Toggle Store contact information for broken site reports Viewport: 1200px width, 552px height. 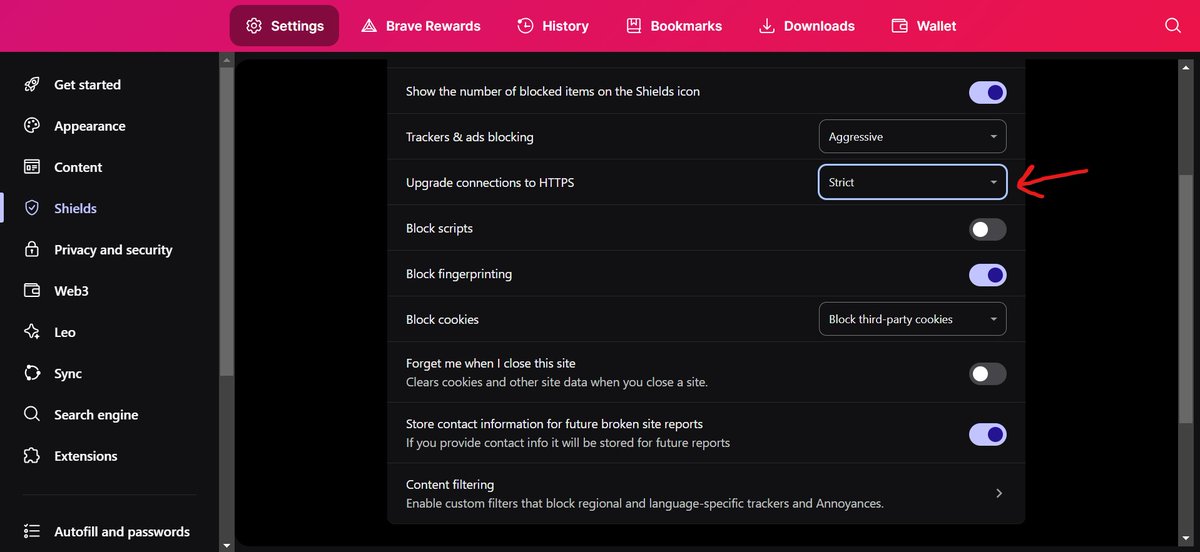[987, 434]
